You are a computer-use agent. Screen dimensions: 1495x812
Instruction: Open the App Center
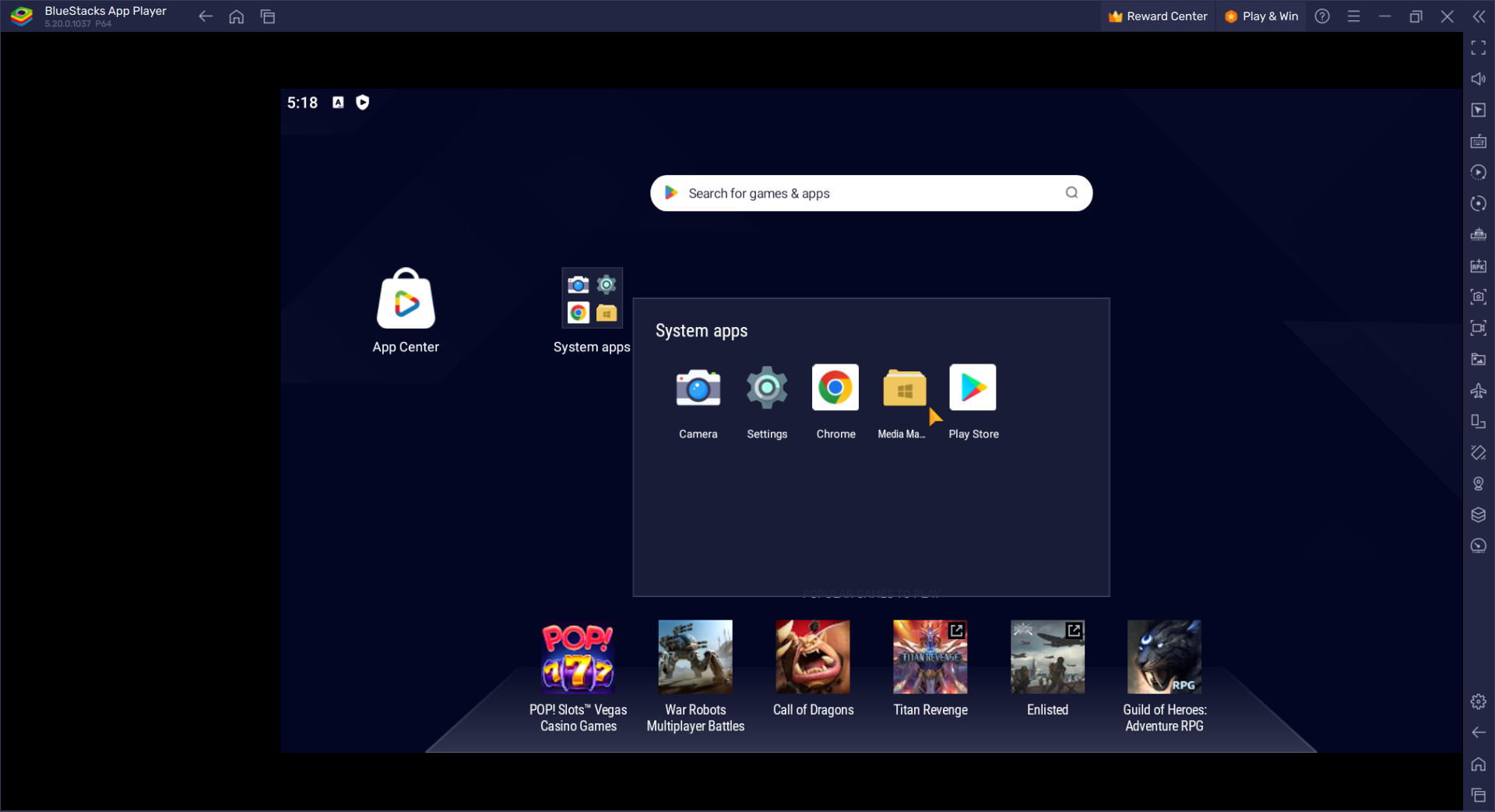406,299
